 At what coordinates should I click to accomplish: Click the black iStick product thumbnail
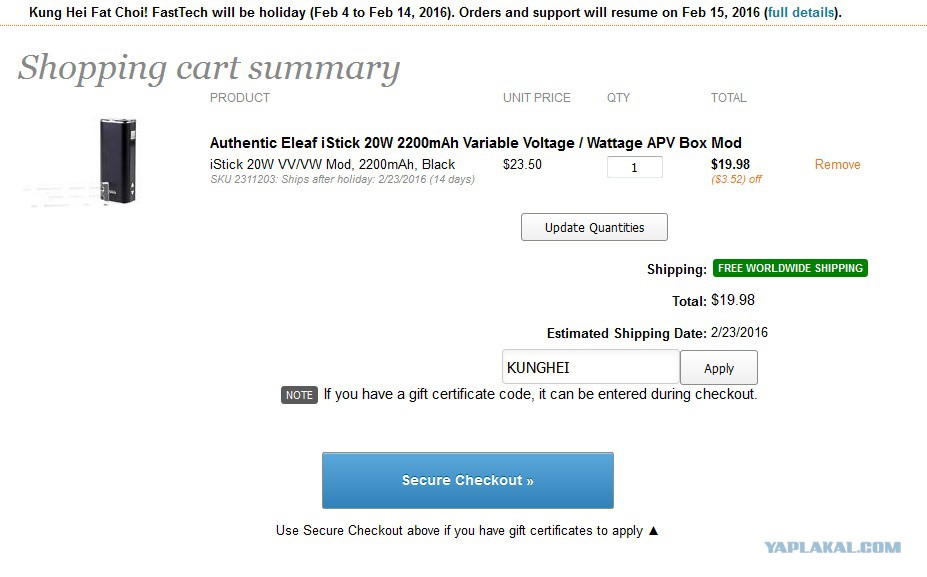click(118, 161)
